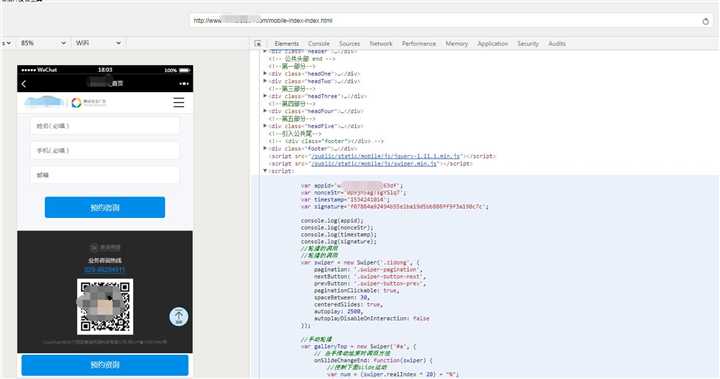Click the QR code image
Image resolution: width=720 pixels, height=379 pixels.
click(105, 307)
